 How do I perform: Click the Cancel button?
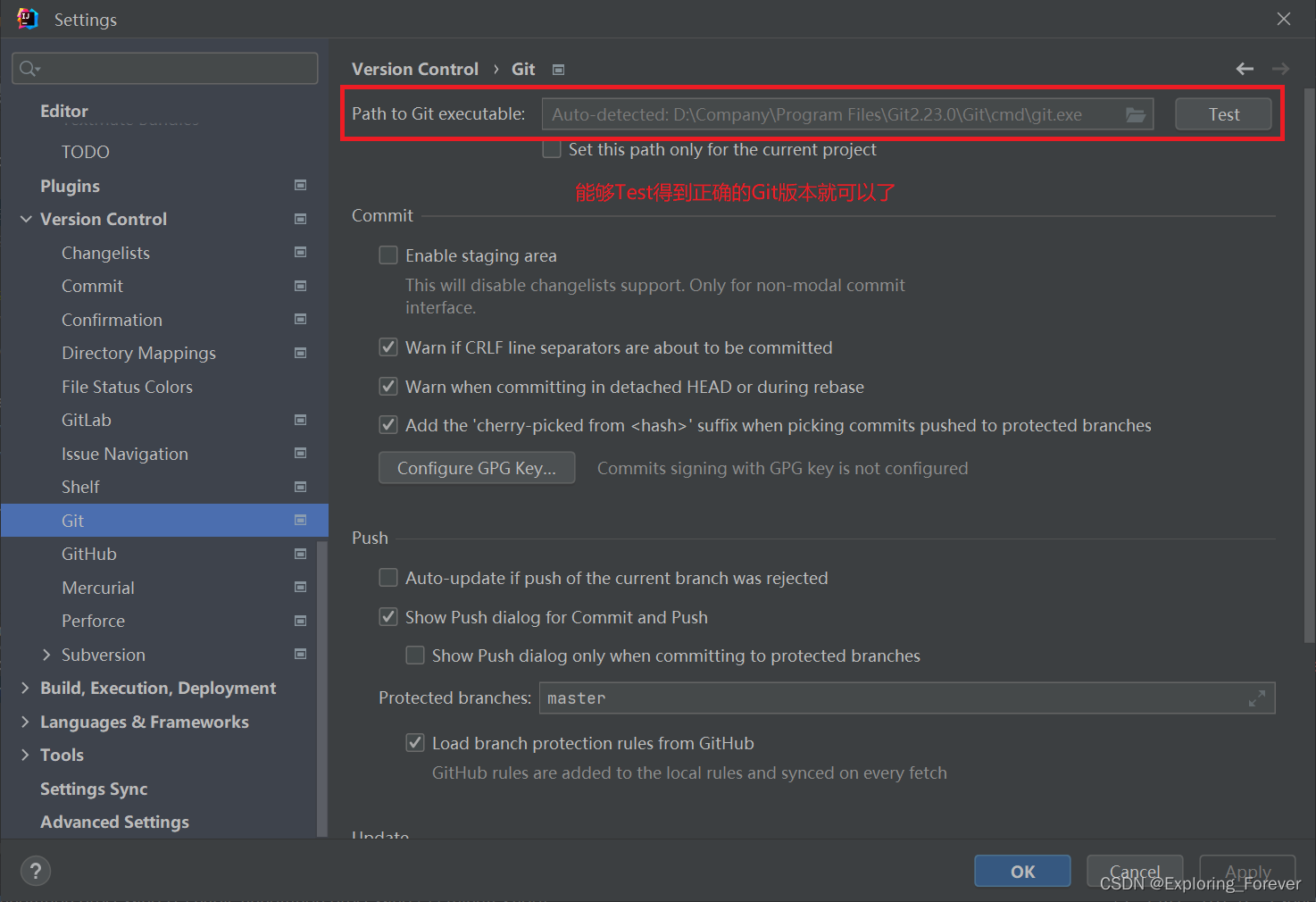click(x=1135, y=872)
